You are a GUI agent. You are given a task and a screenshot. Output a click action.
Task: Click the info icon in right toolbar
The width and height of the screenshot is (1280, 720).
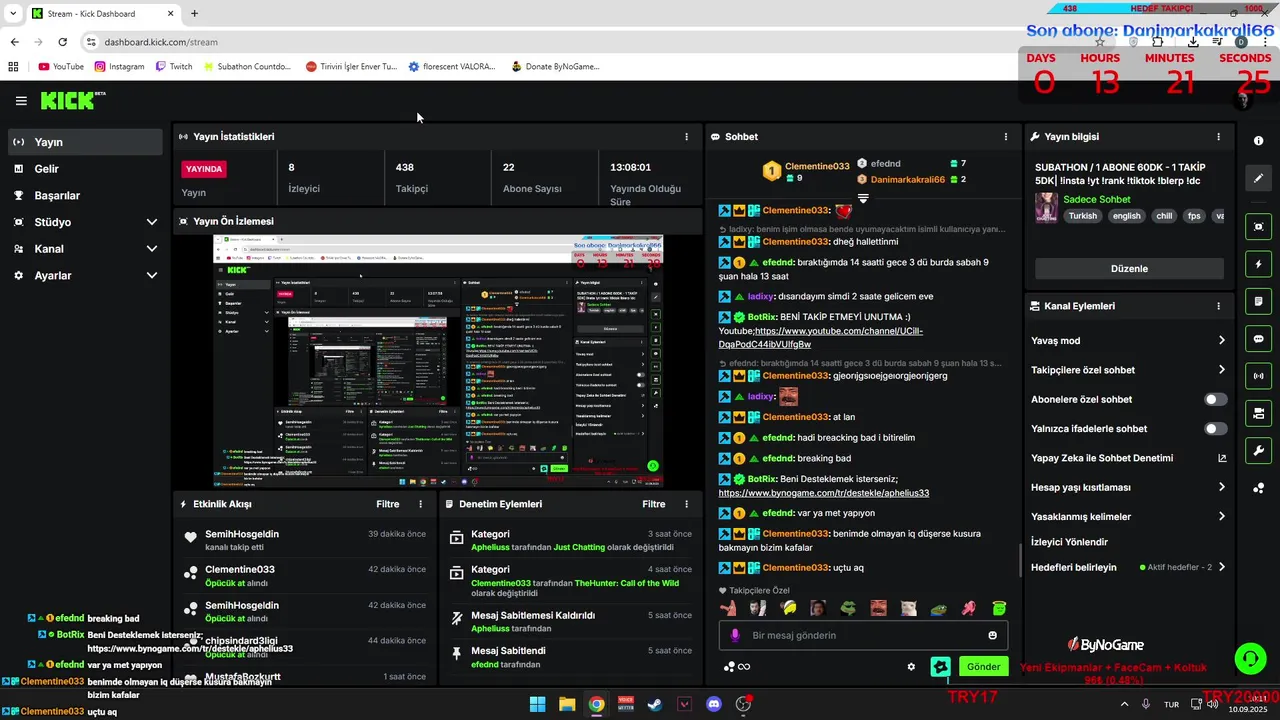pos(1259,141)
